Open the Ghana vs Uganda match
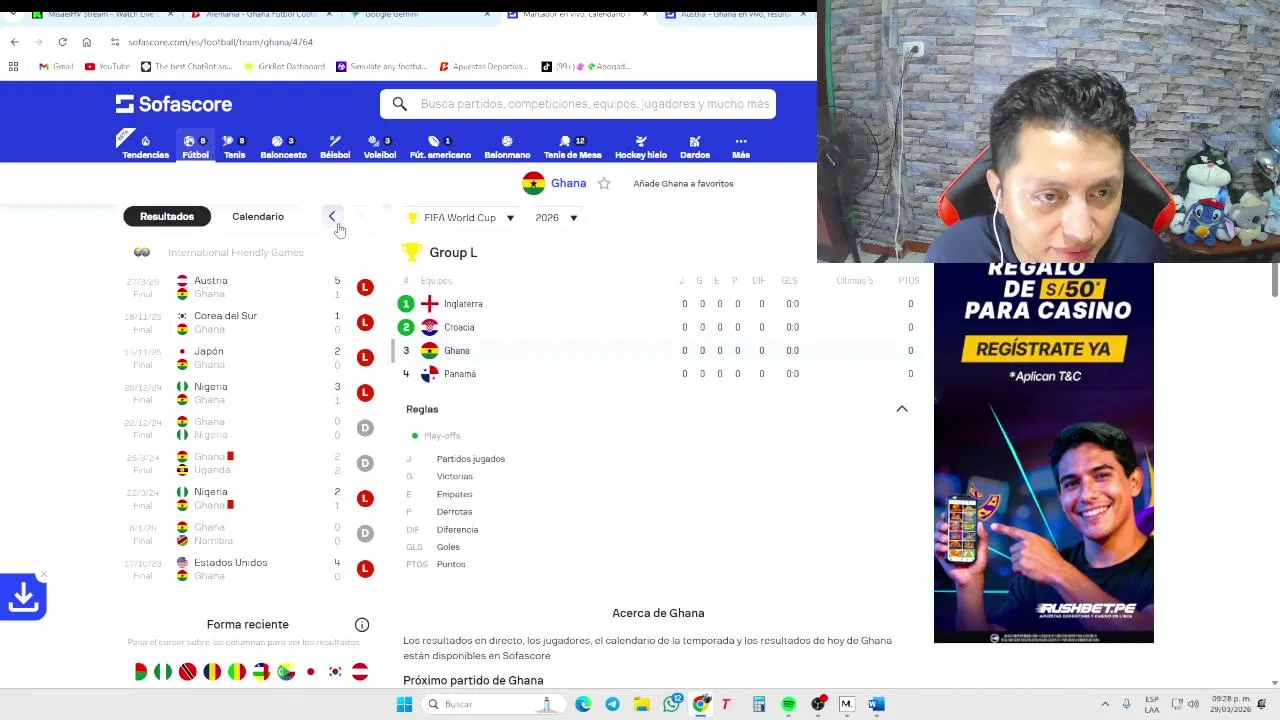 click(248, 463)
